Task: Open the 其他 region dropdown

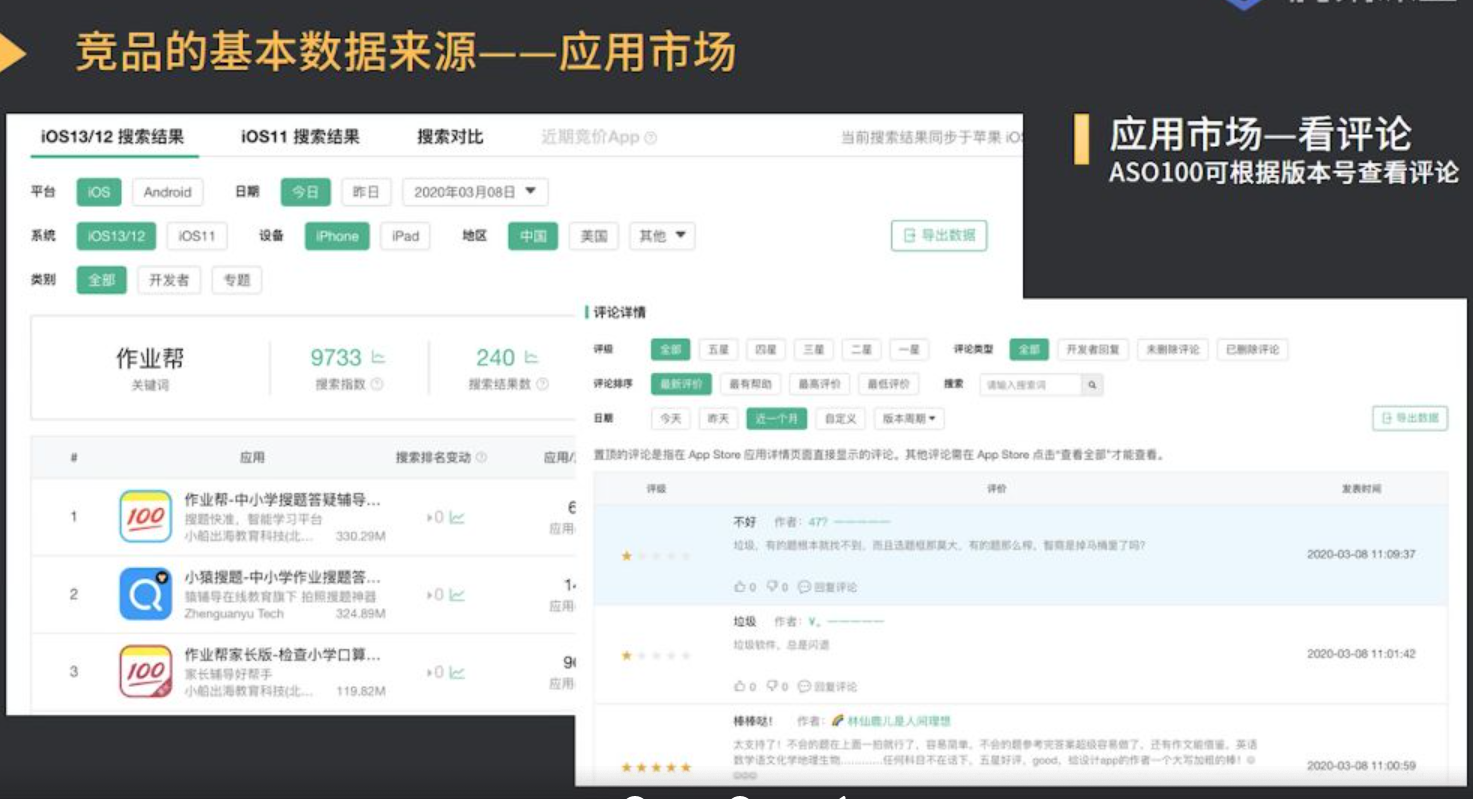Action: click(662, 236)
